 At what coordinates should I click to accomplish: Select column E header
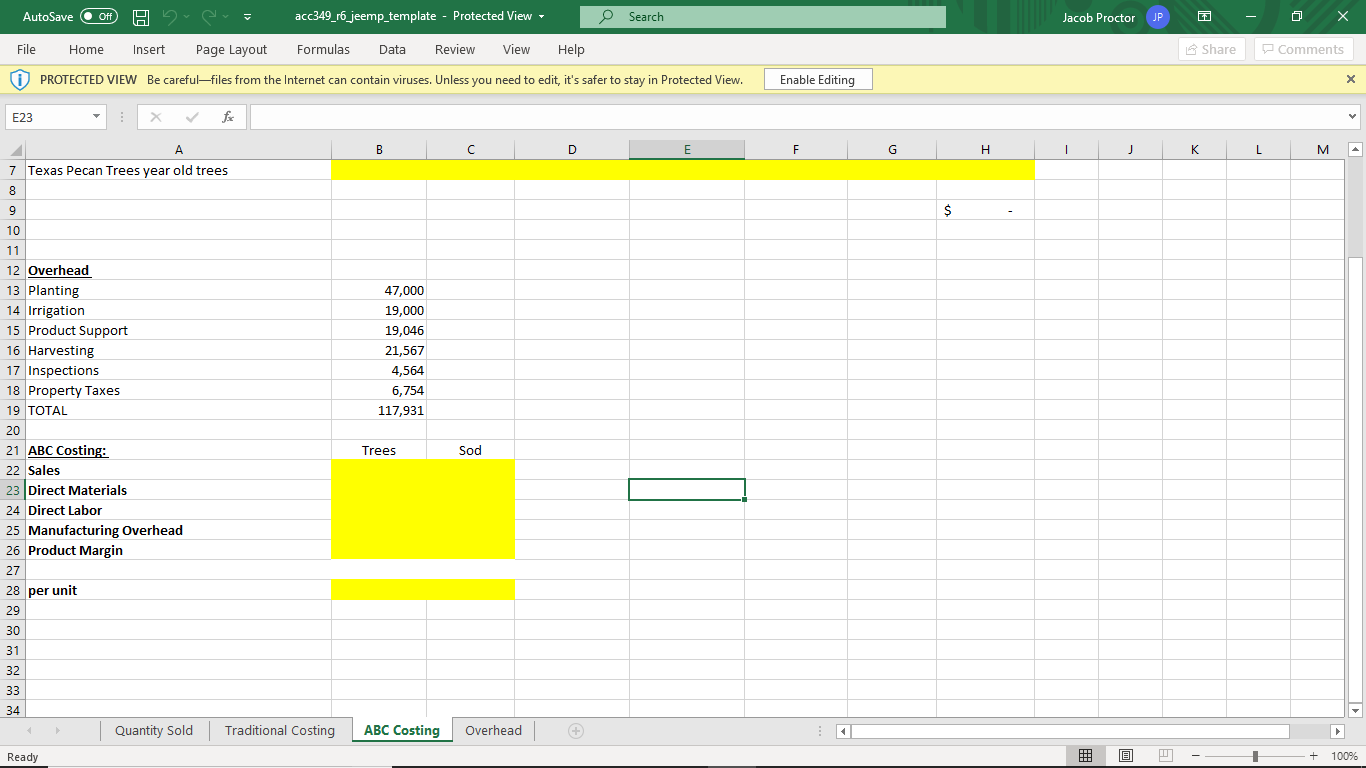click(x=687, y=149)
